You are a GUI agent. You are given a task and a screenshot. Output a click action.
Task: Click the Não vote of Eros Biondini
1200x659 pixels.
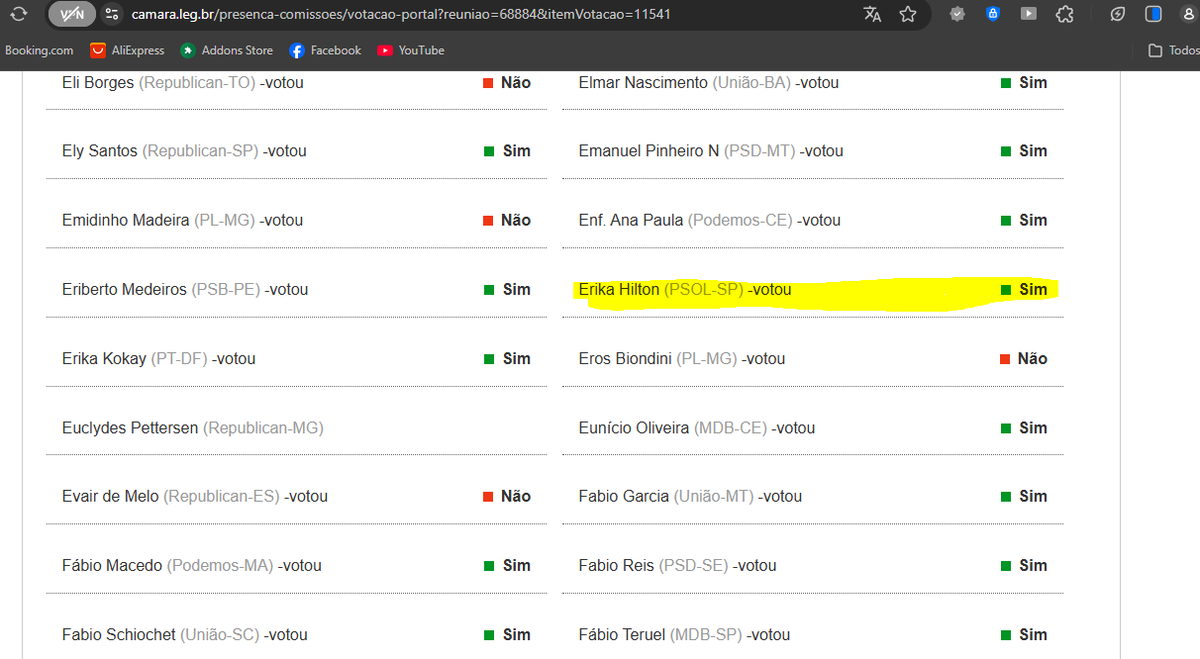(1024, 358)
